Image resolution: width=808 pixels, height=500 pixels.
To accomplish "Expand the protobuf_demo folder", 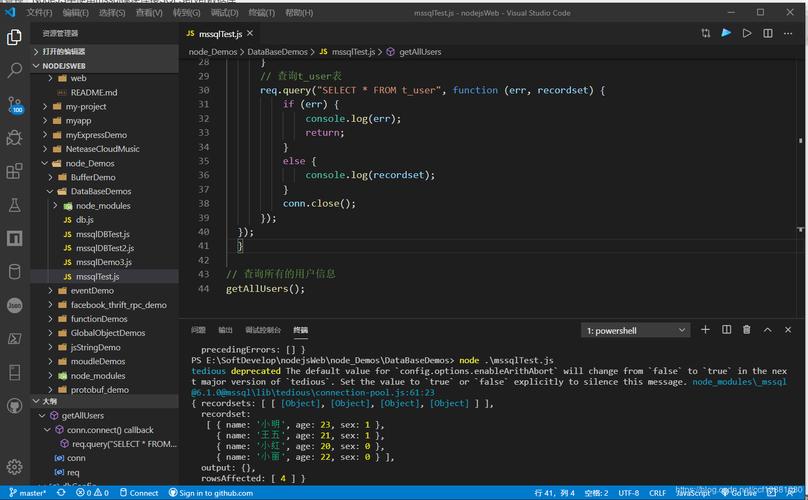I will pyautogui.click(x=50, y=390).
